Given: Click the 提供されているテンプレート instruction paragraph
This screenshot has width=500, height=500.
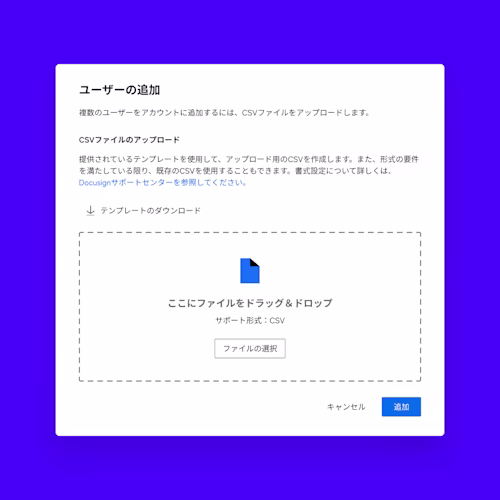Looking at the screenshot, I should pyautogui.click(x=249, y=171).
